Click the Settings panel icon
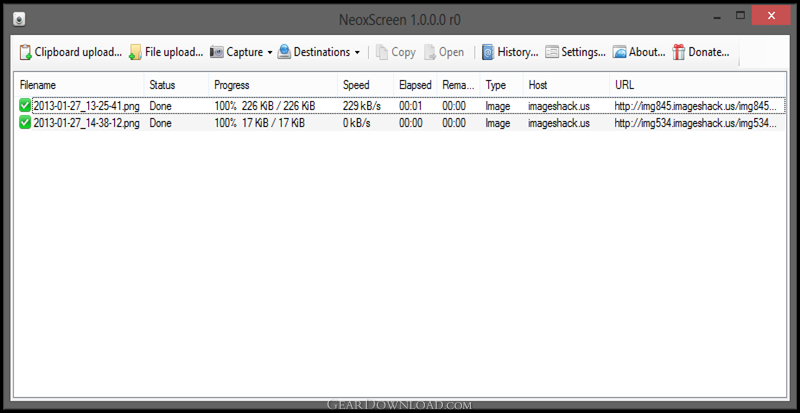This screenshot has height=413, width=800. (552, 52)
